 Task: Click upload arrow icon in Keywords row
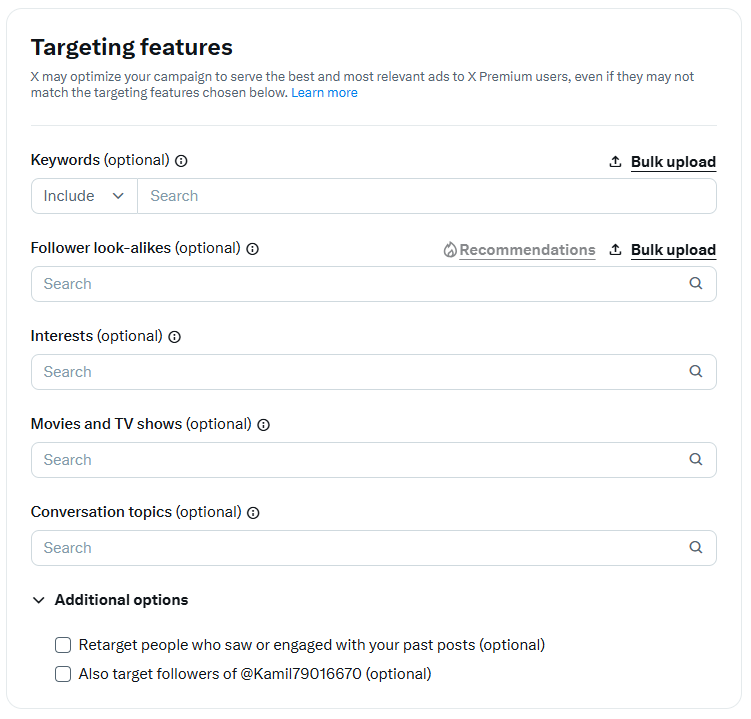point(615,162)
